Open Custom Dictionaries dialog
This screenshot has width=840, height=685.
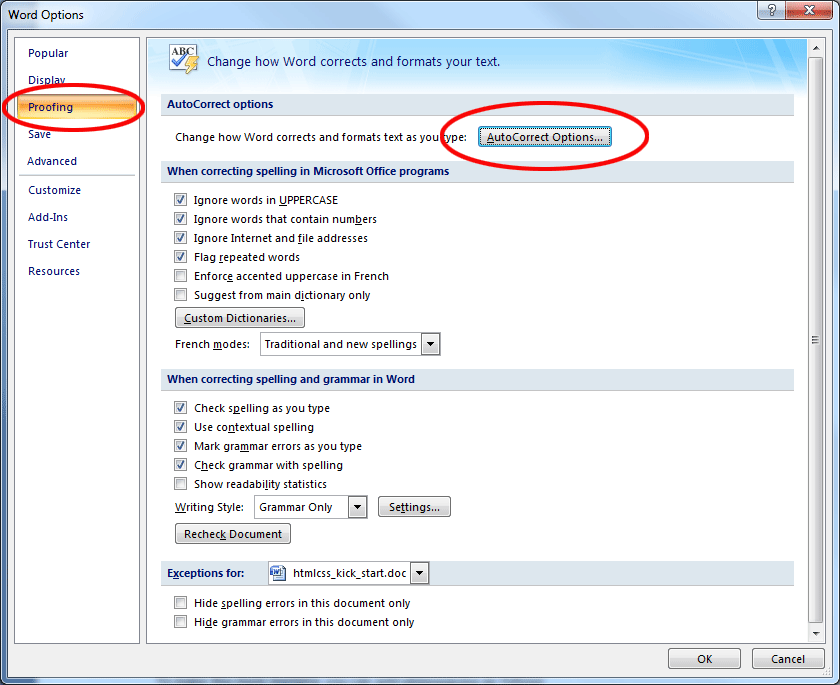tap(240, 318)
